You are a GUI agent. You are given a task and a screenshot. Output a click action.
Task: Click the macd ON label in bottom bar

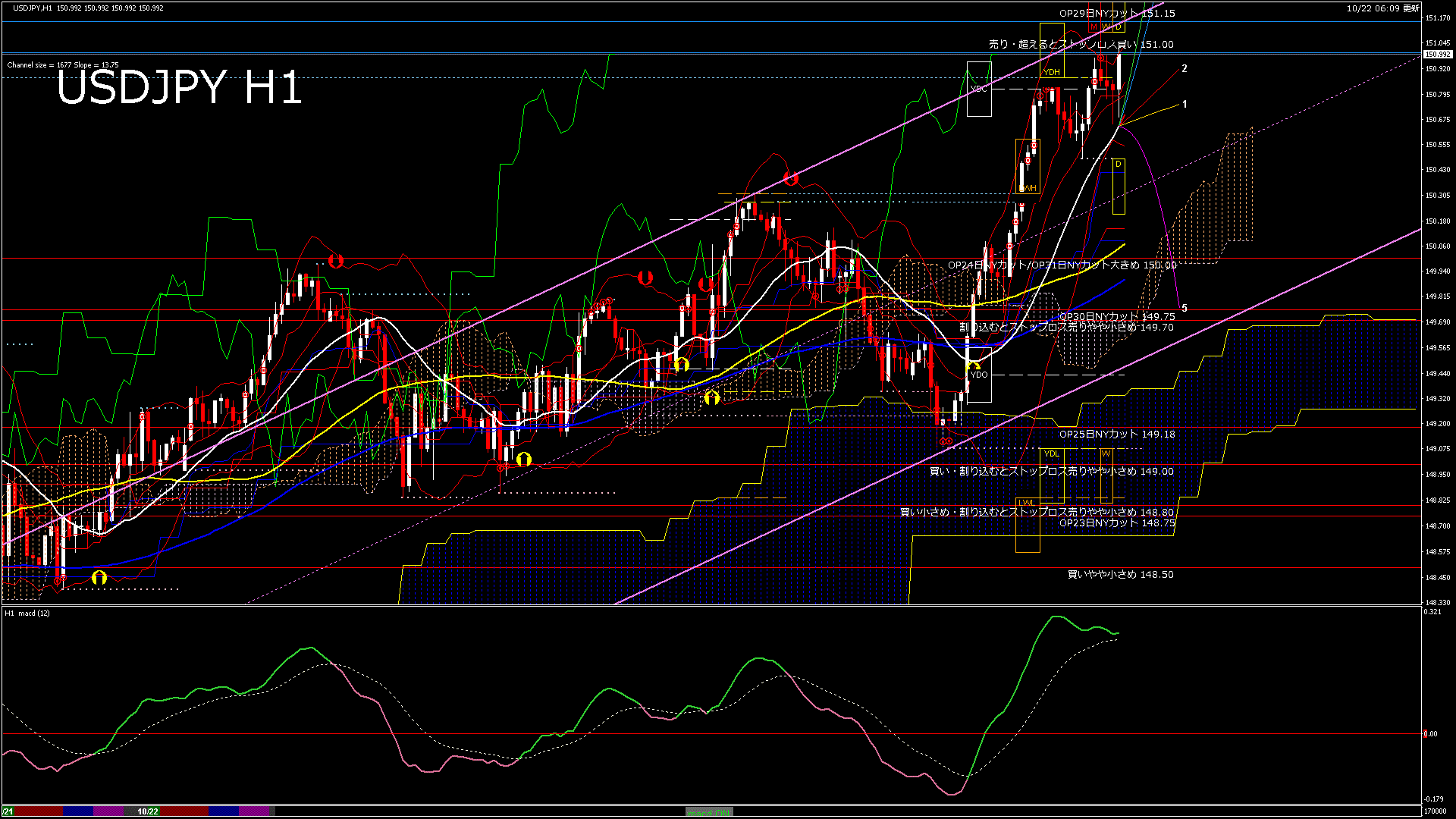tap(709, 811)
